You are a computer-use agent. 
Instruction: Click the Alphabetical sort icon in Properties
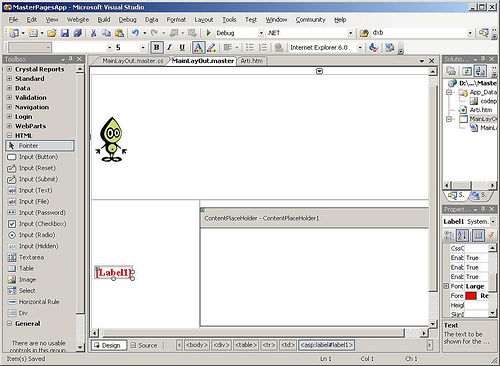click(x=462, y=236)
